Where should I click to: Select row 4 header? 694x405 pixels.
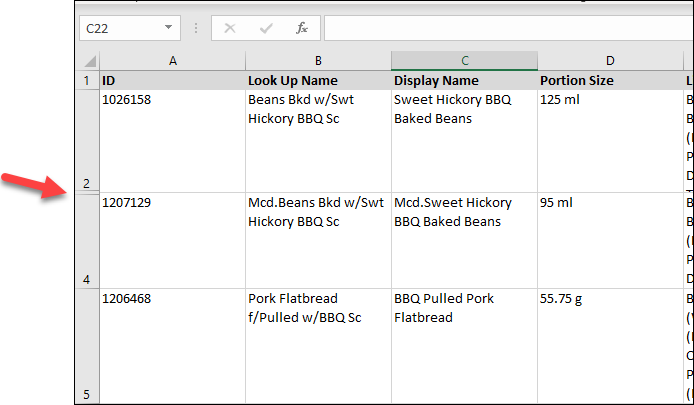[87, 241]
